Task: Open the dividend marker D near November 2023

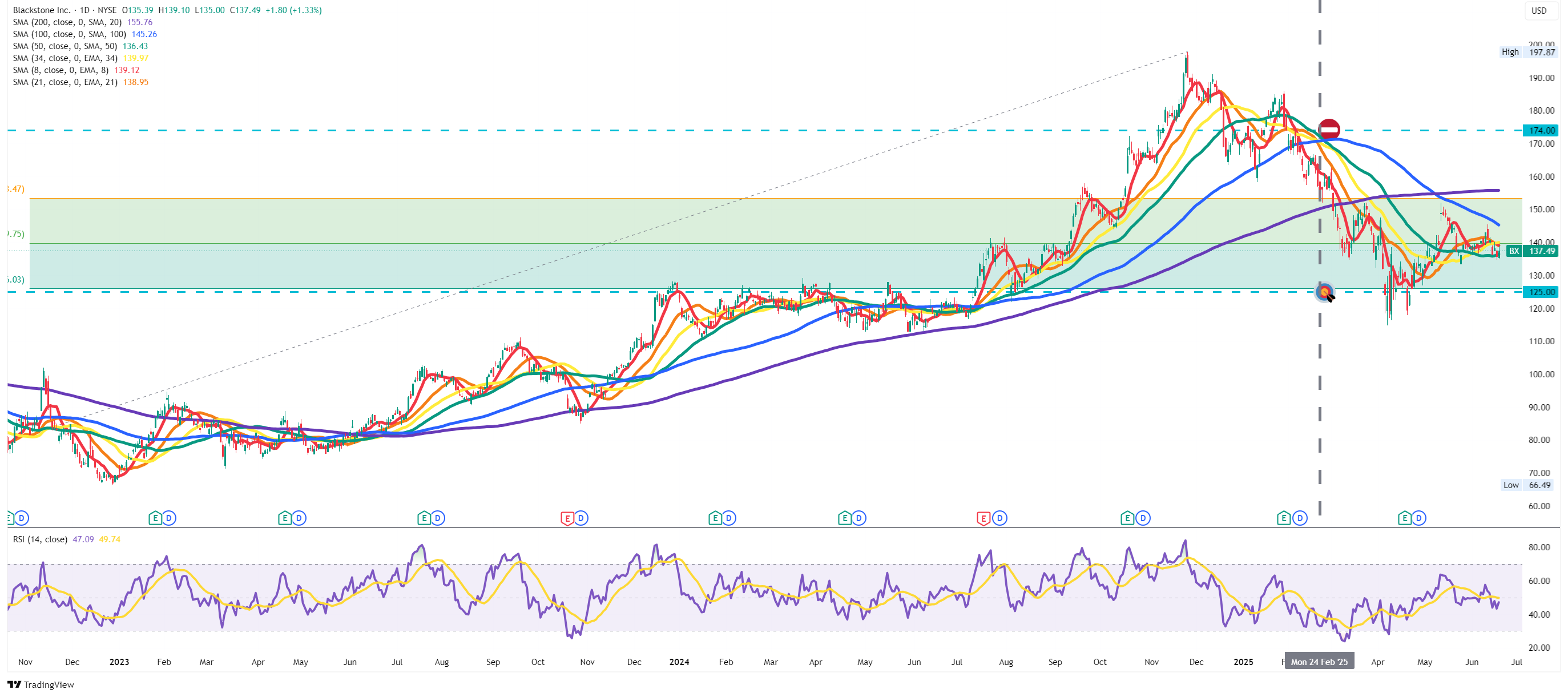Action: click(581, 518)
